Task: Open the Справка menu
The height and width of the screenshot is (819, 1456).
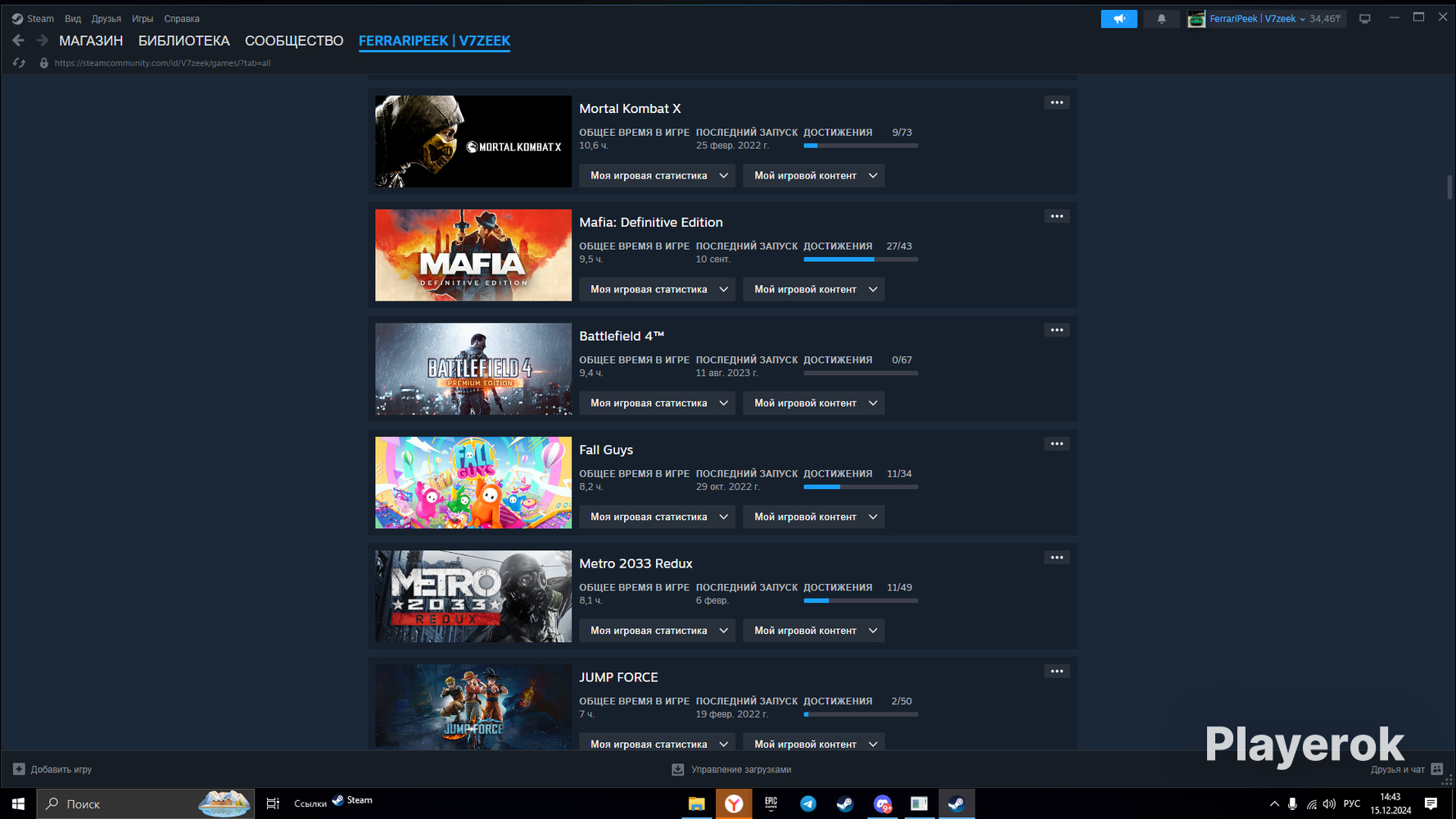Action: pos(182,19)
